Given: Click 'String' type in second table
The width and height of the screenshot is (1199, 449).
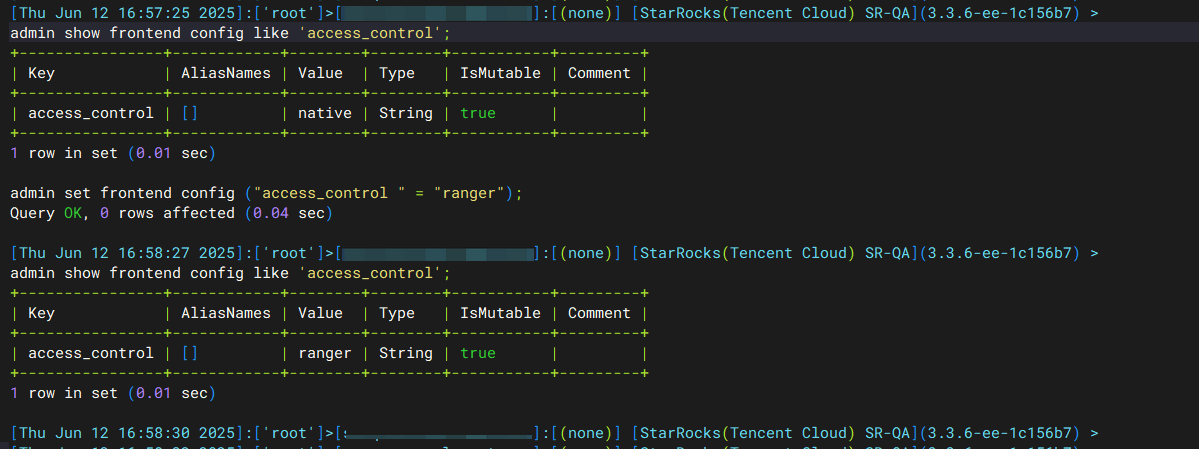Looking at the screenshot, I should click(405, 353).
